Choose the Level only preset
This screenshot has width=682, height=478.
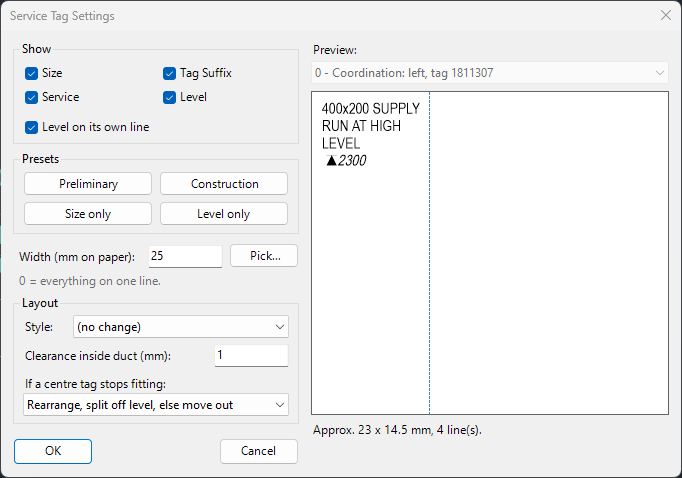pyautogui.click(x=224, y=214)
